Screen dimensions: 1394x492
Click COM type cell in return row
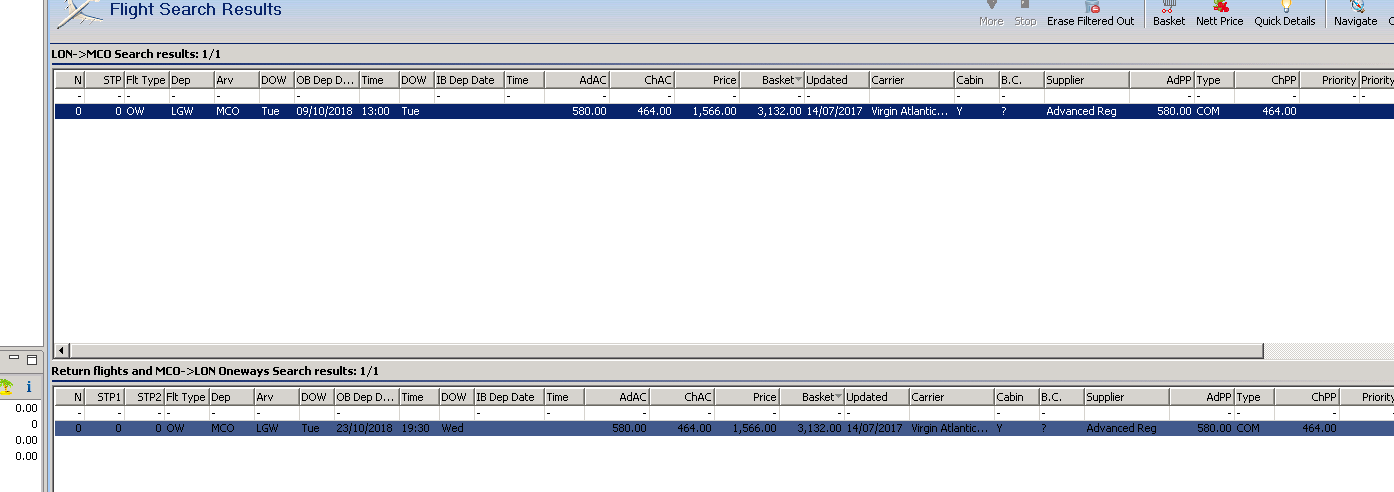1254,428
